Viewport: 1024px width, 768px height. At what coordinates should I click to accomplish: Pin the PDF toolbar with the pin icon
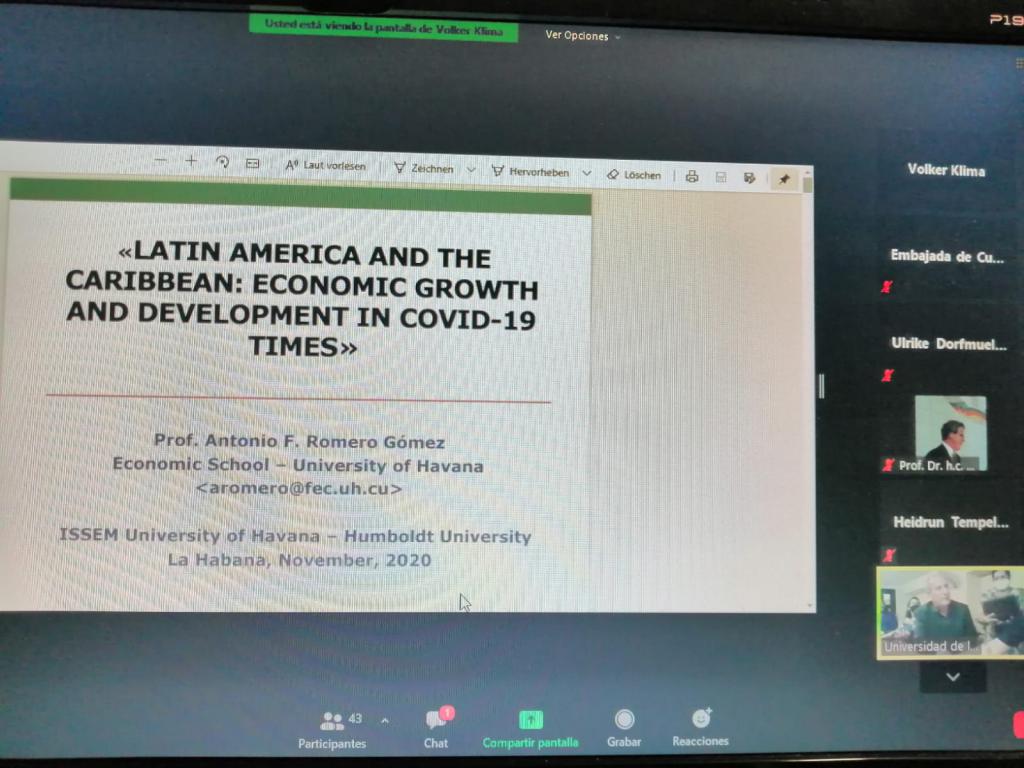tap(784, 178)
